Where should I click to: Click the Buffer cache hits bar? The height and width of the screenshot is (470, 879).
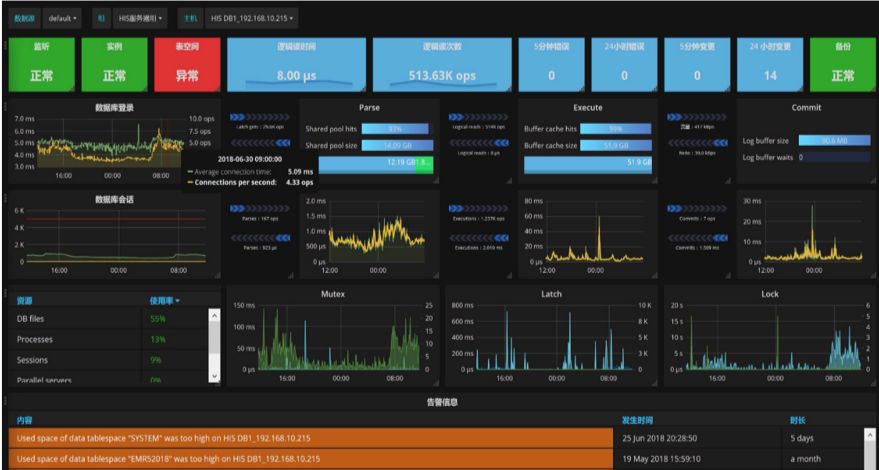click(616, 129)
